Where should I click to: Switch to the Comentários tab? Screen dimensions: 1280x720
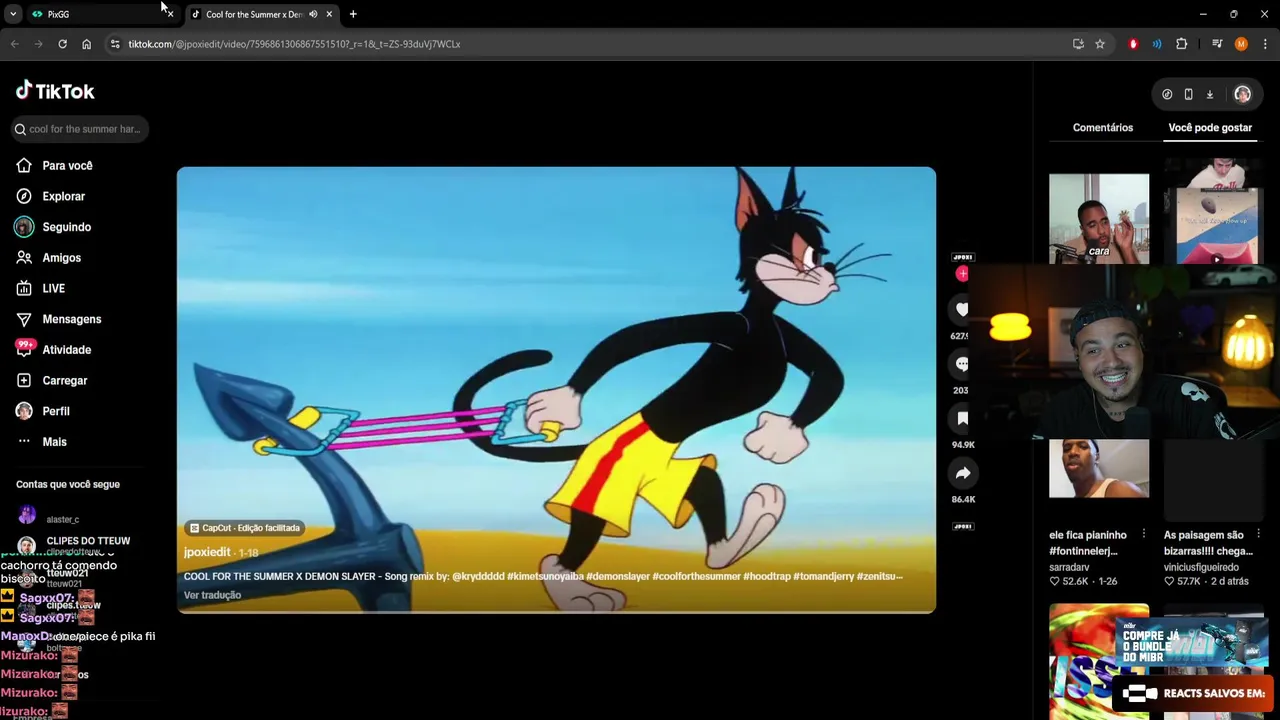point(1103,128)
